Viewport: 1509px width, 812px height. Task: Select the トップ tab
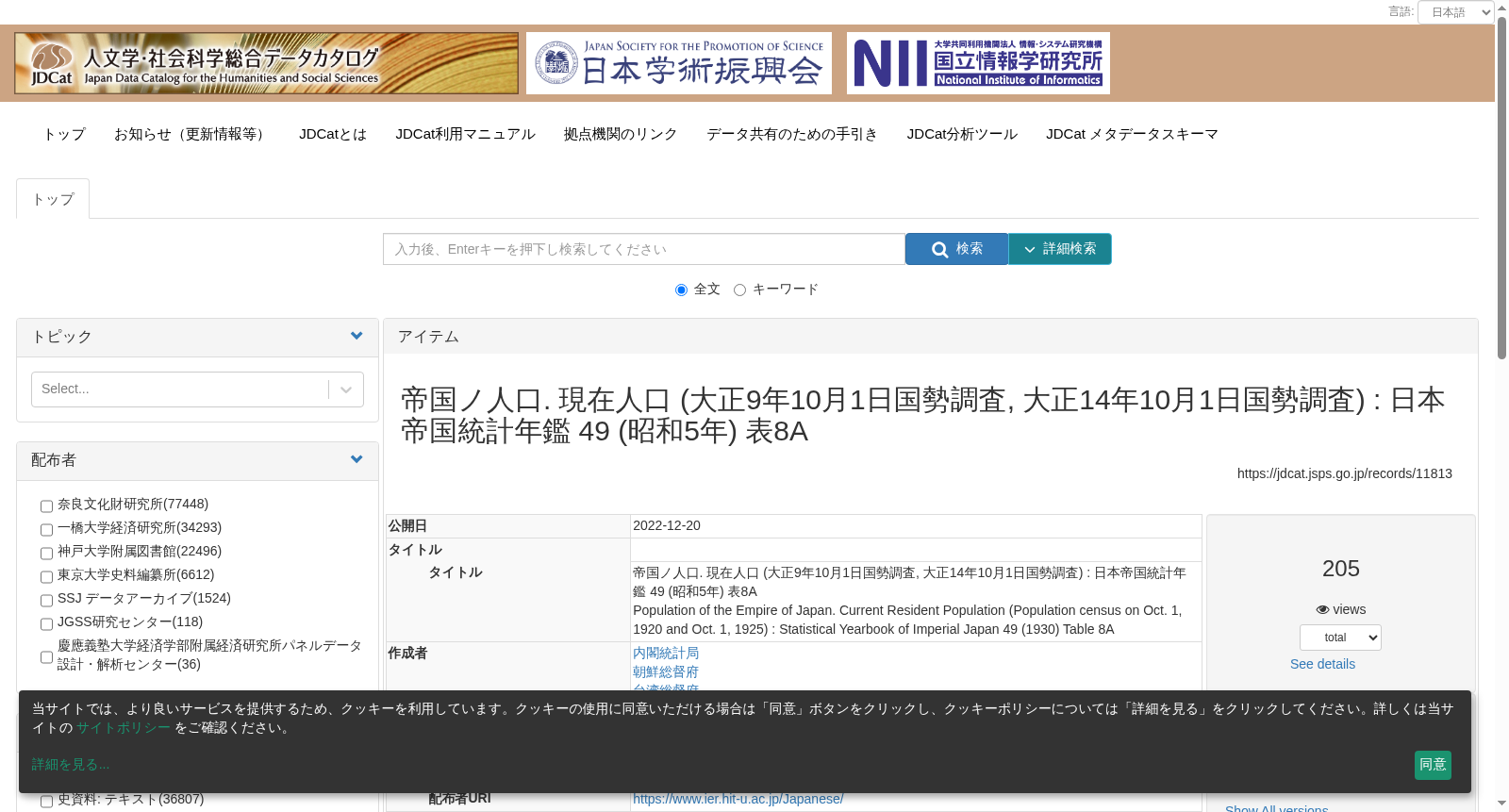[x=53, y=199]
